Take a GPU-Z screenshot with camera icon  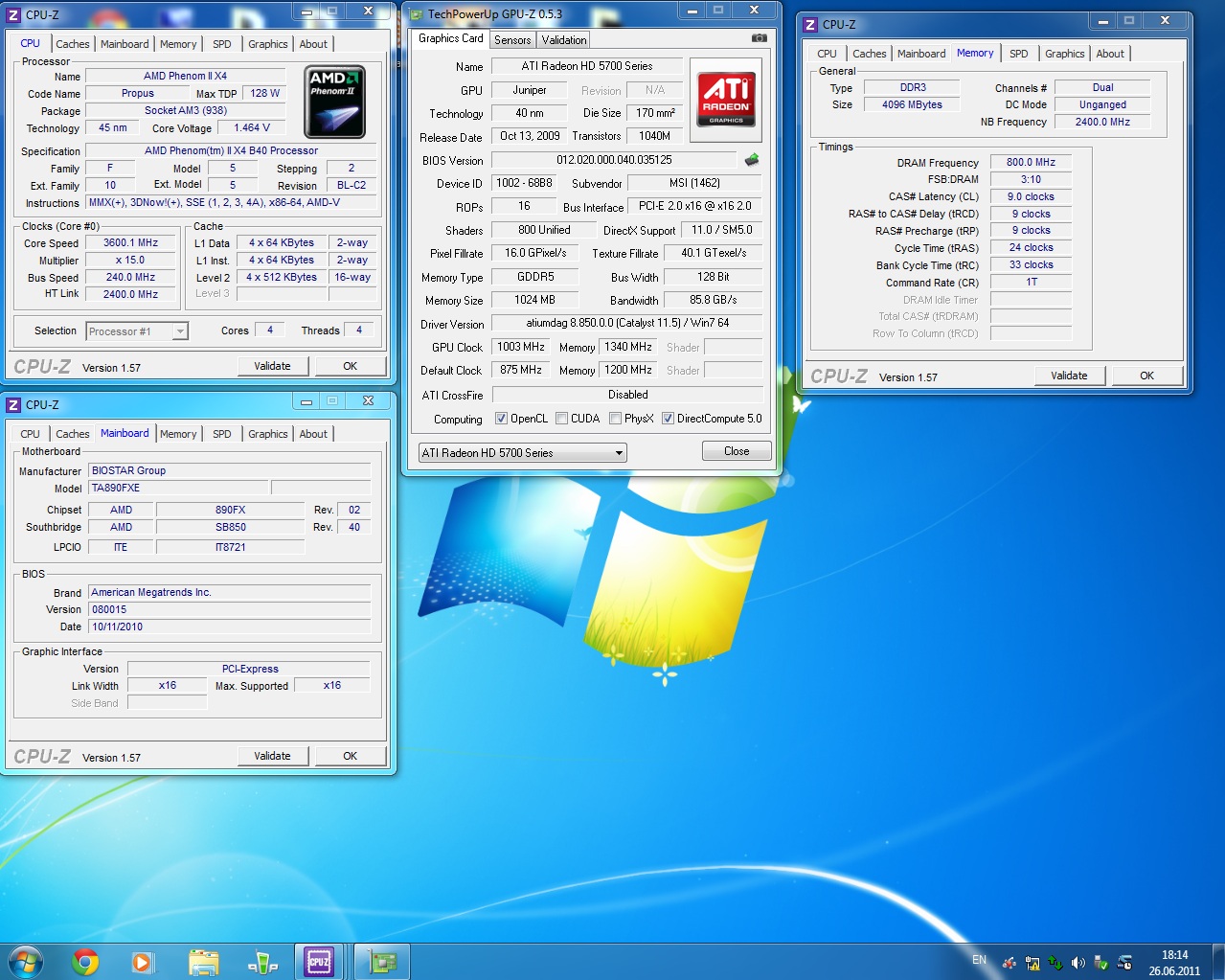point(760,38)
